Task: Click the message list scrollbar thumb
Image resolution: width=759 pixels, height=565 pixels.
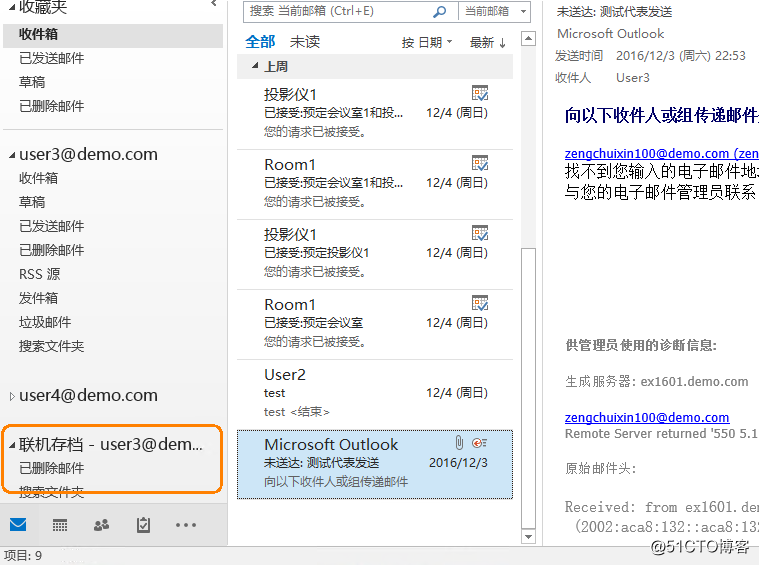Action: click(x=529, y=389)
